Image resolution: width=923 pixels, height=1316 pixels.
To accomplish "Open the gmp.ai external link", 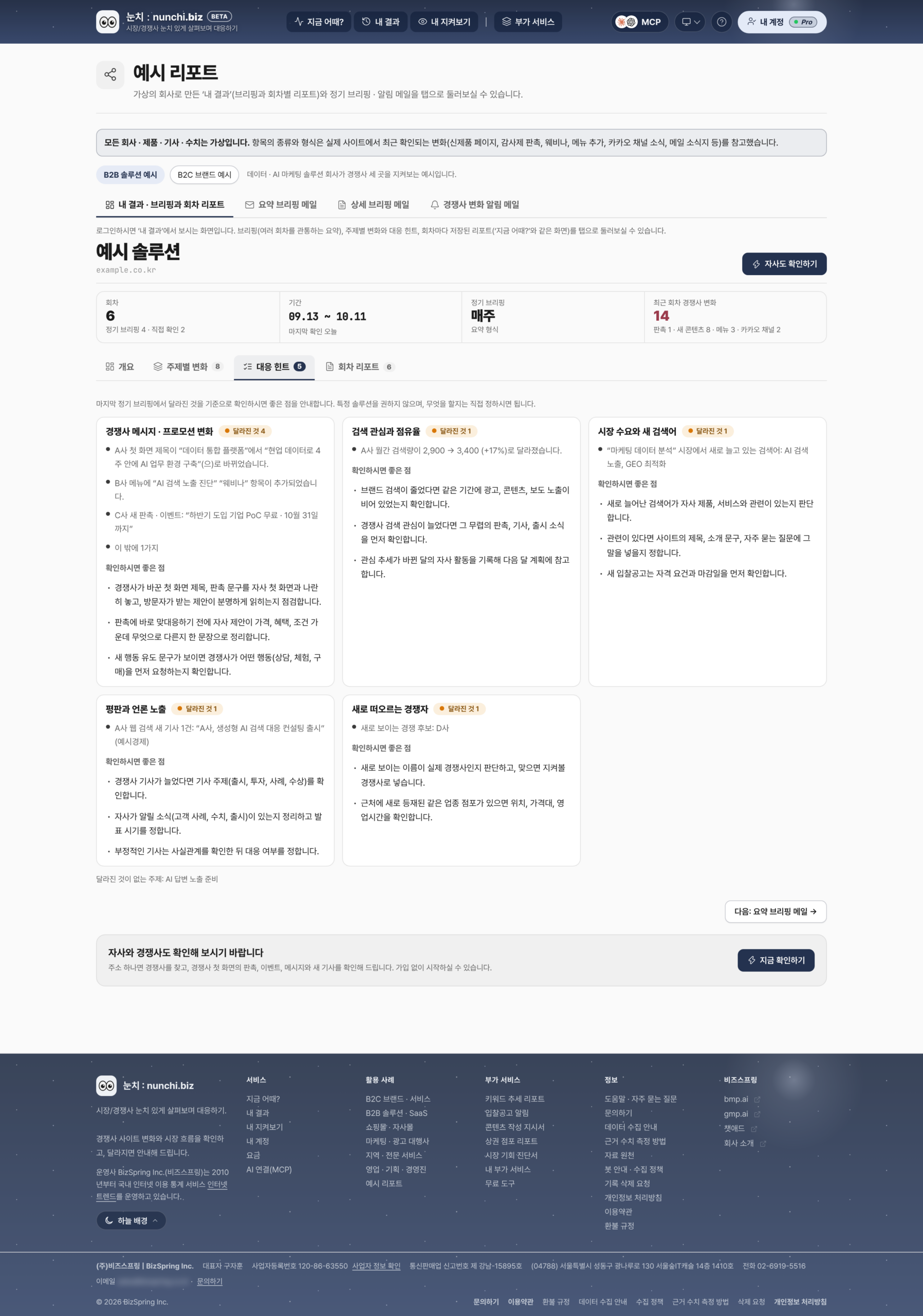I will coord(742,1113).
